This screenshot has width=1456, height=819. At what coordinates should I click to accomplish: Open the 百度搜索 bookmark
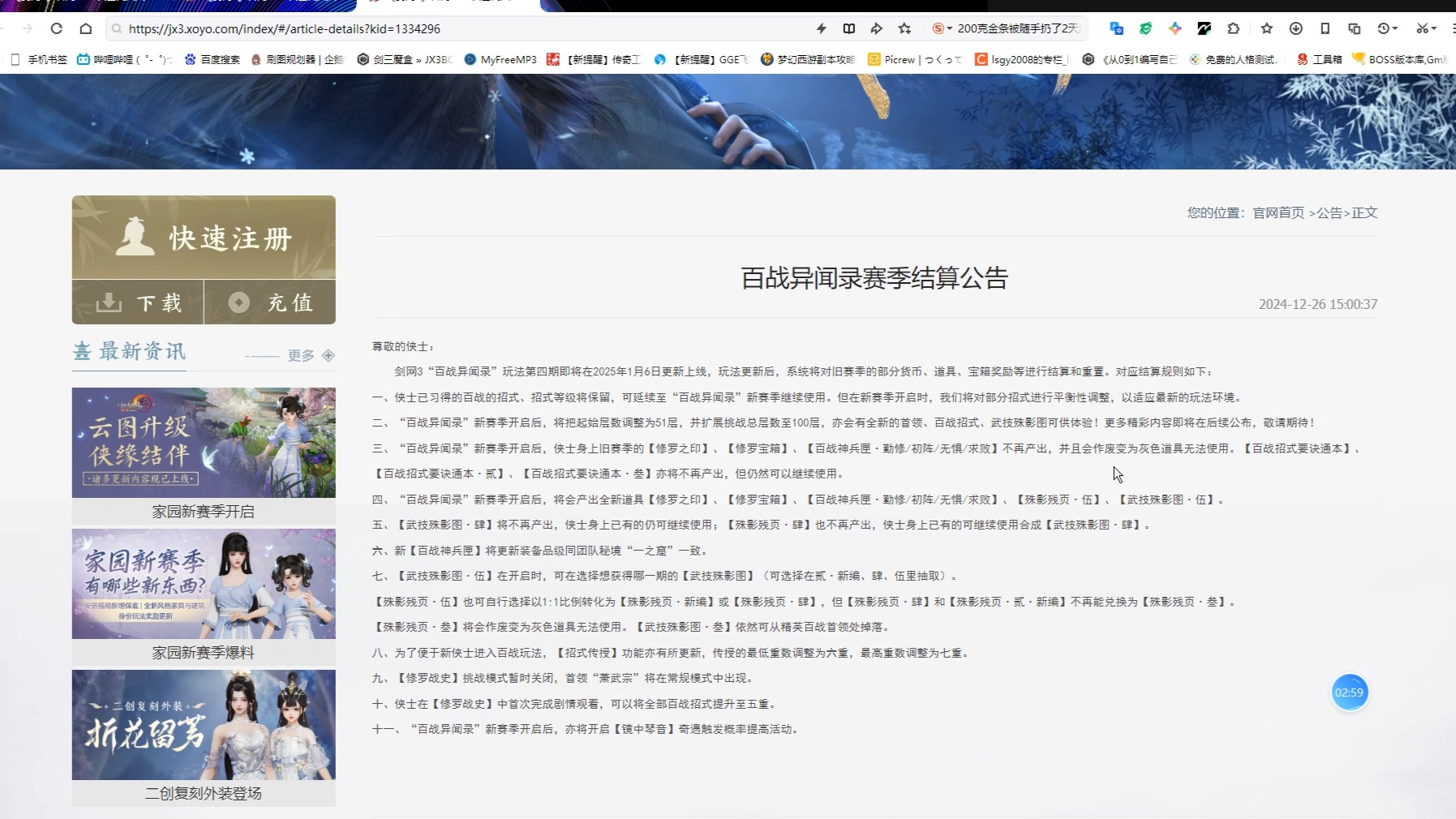tap(212, 59)
